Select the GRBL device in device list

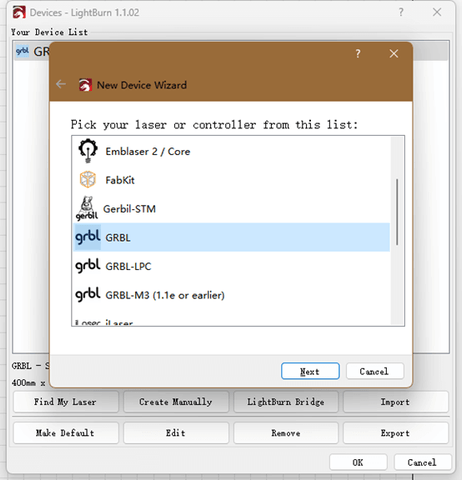point(32,51)
